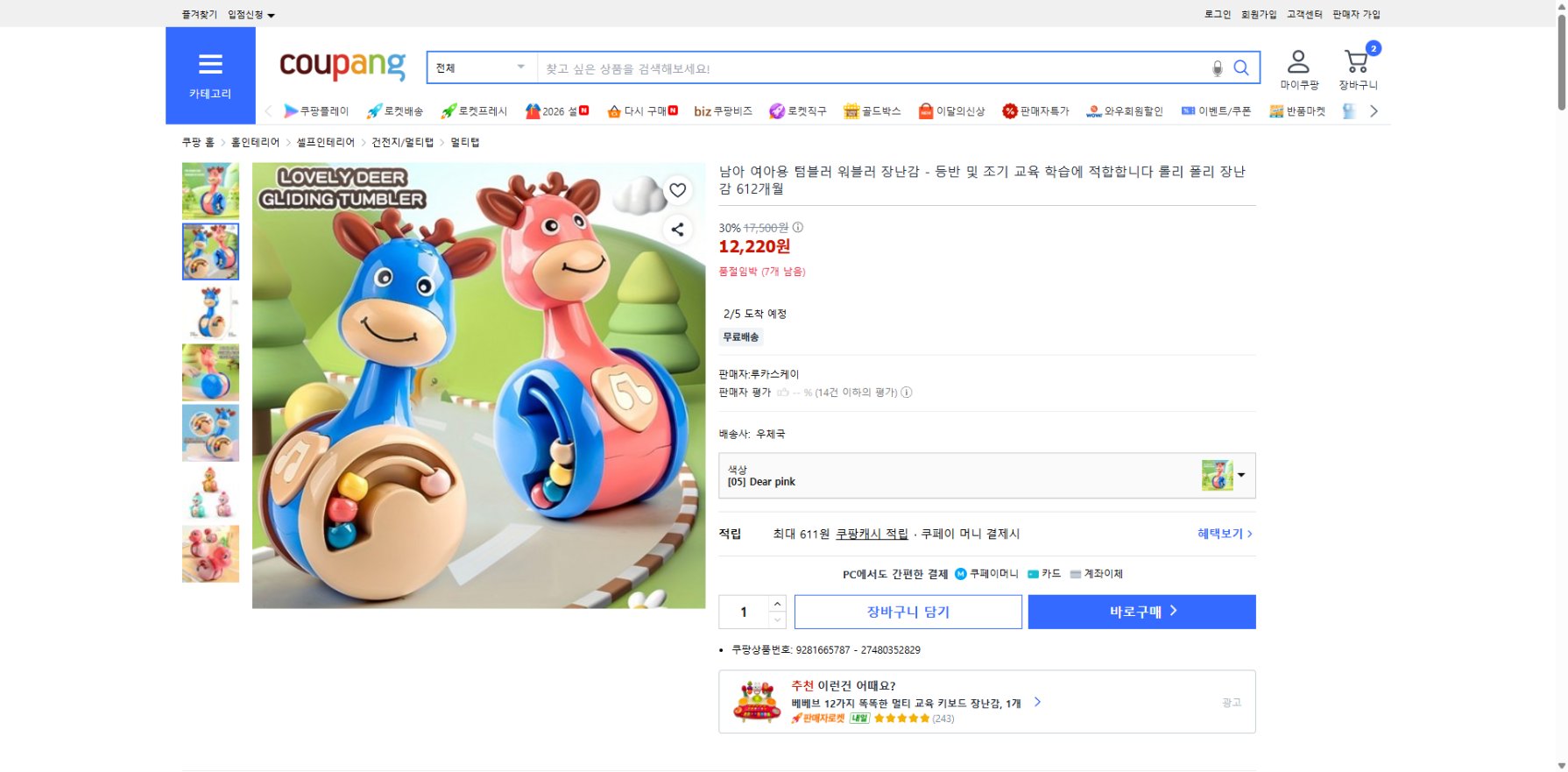Open the 카테고리 hamburger menu
Screen dimensions: 1568x772
210,64
